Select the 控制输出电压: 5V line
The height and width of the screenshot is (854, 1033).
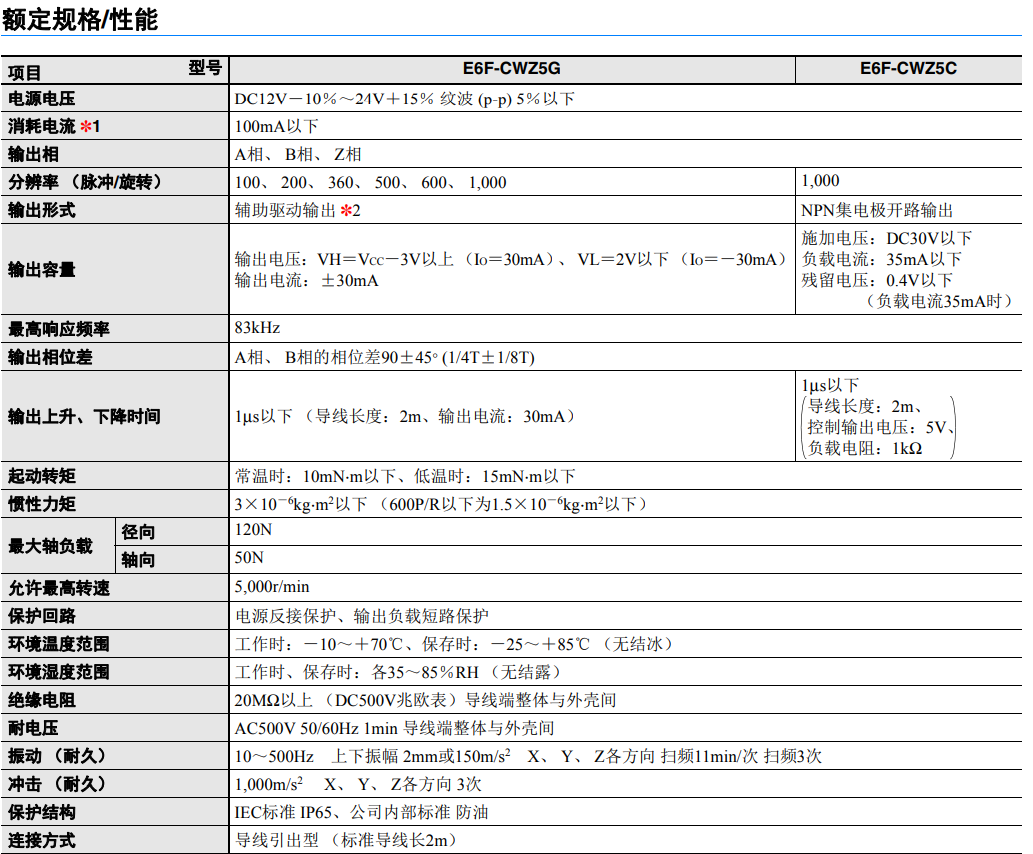881,427
